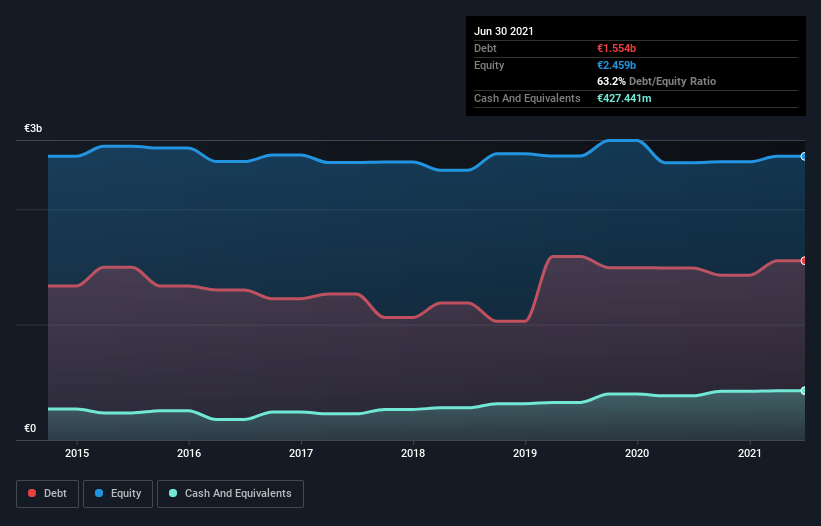
Task: Click the €0 y-axis label
Action: coord(30,428)
